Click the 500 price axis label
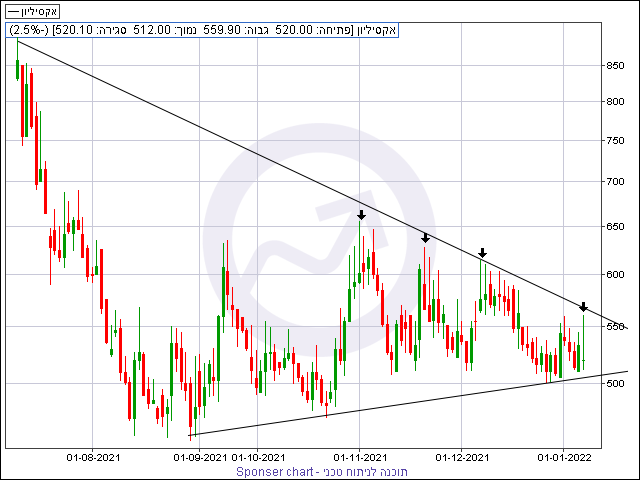 pyautogui.click(x=615, y=383)
